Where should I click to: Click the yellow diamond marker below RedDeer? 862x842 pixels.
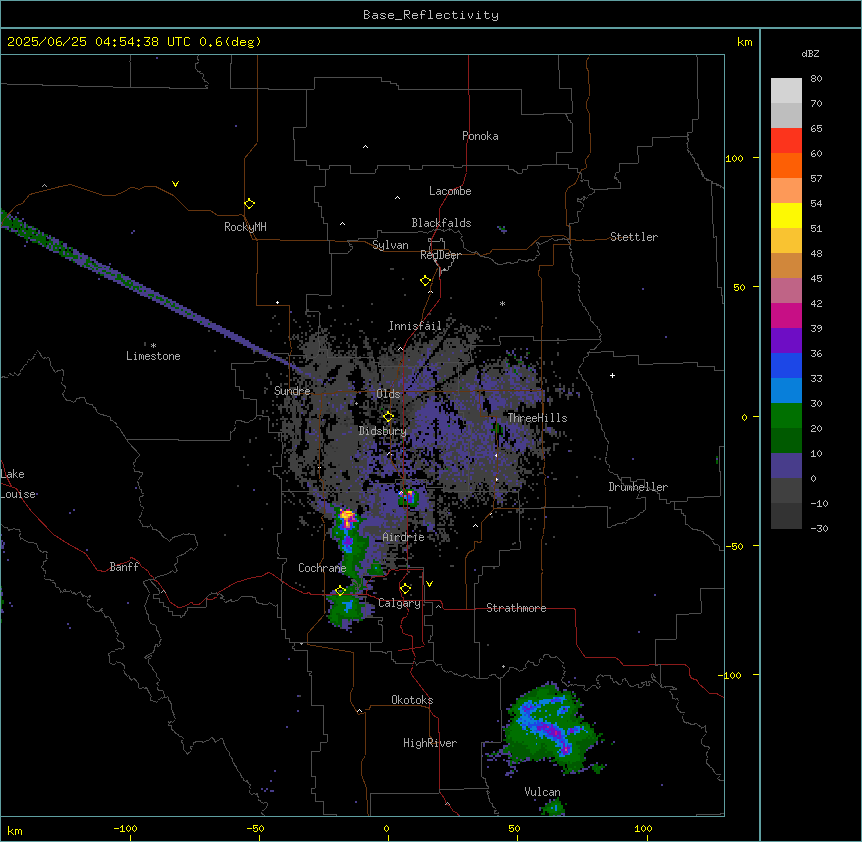point(425,281)
